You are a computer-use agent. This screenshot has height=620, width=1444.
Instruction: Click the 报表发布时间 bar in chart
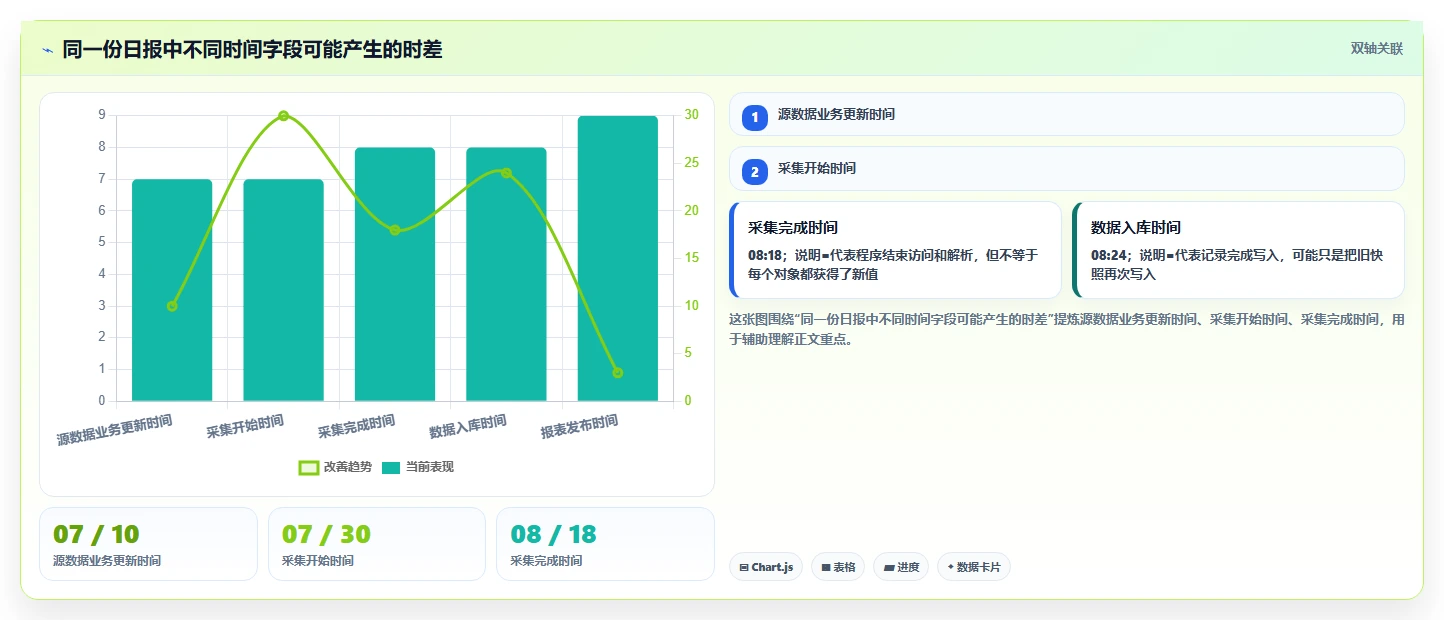pos(618,258)
